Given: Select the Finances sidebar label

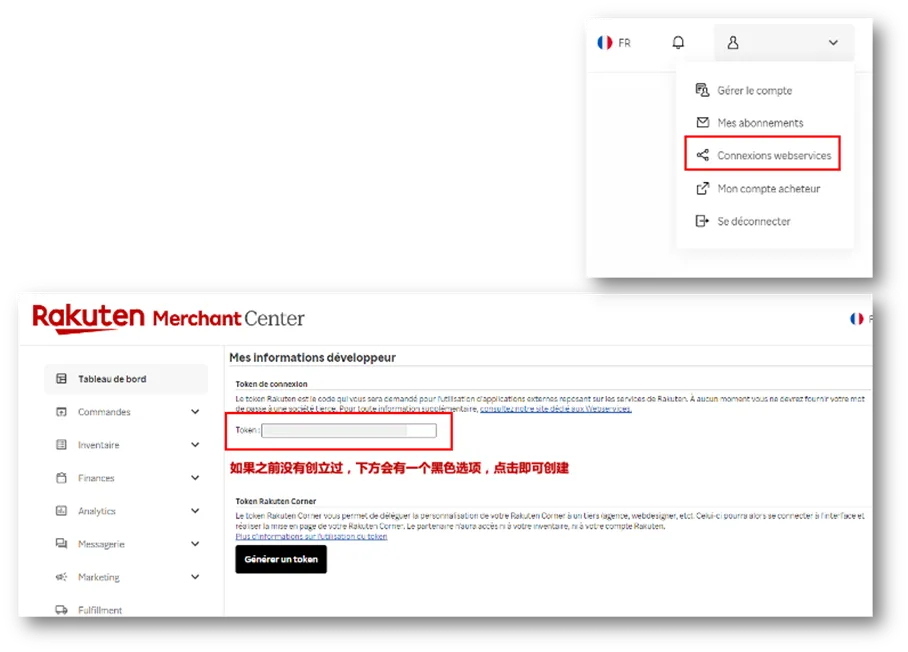Looking at the screenshot, I should click(x=96, y=478).
